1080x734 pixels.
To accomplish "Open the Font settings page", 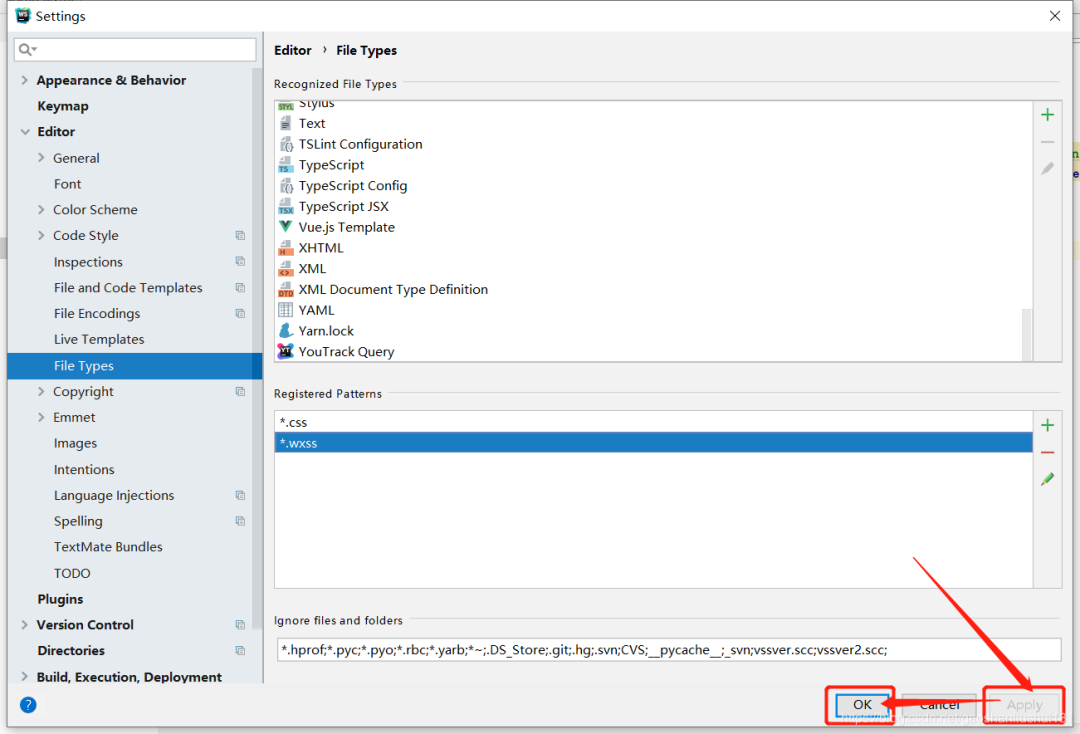I will (x=68, y=184).
